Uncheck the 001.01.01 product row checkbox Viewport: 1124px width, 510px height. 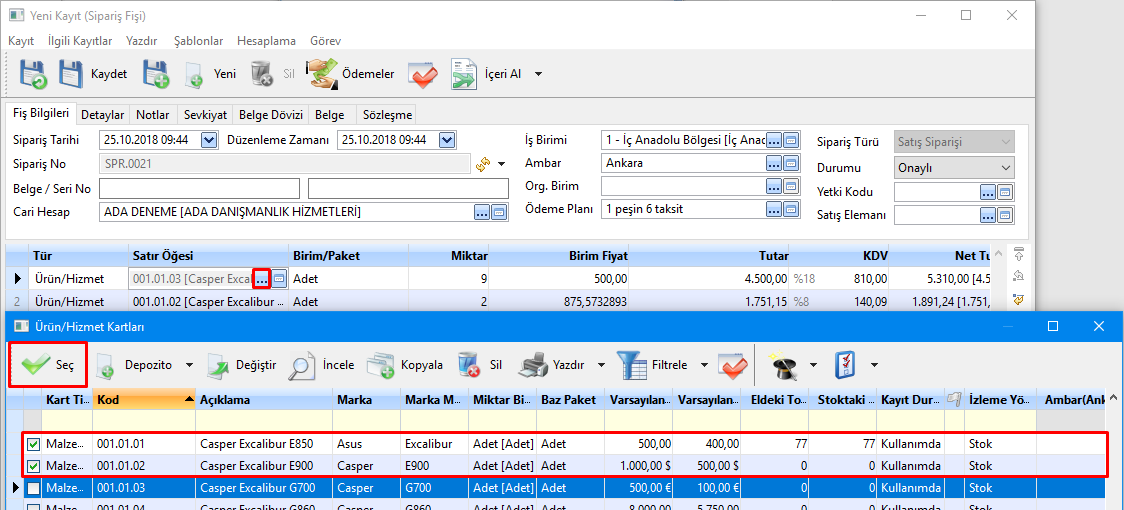[35, 444]
